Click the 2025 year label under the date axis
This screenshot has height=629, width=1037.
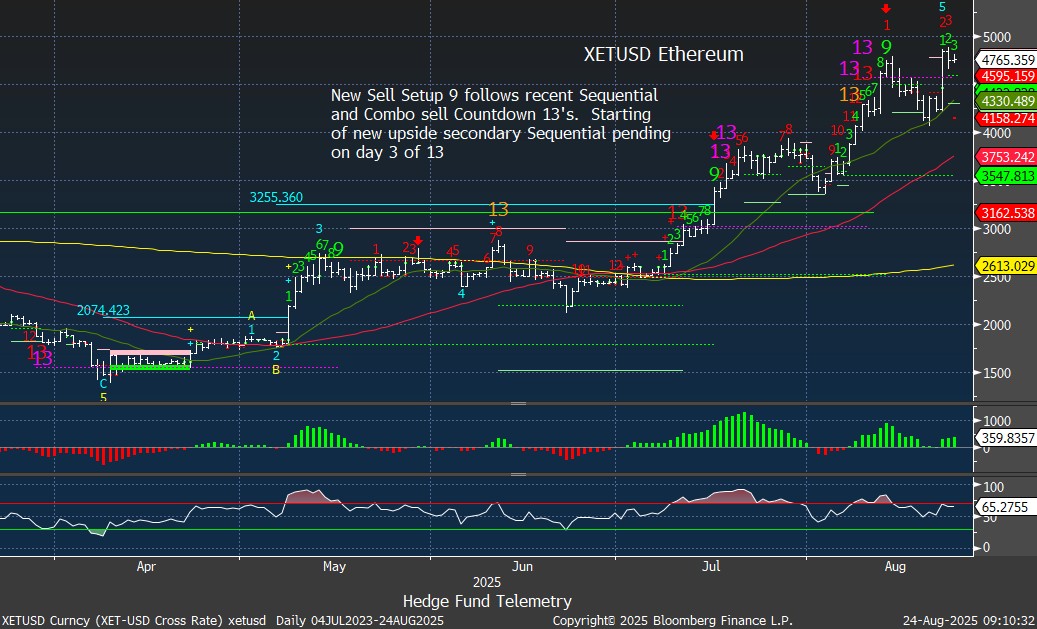(x=487, y=583)
